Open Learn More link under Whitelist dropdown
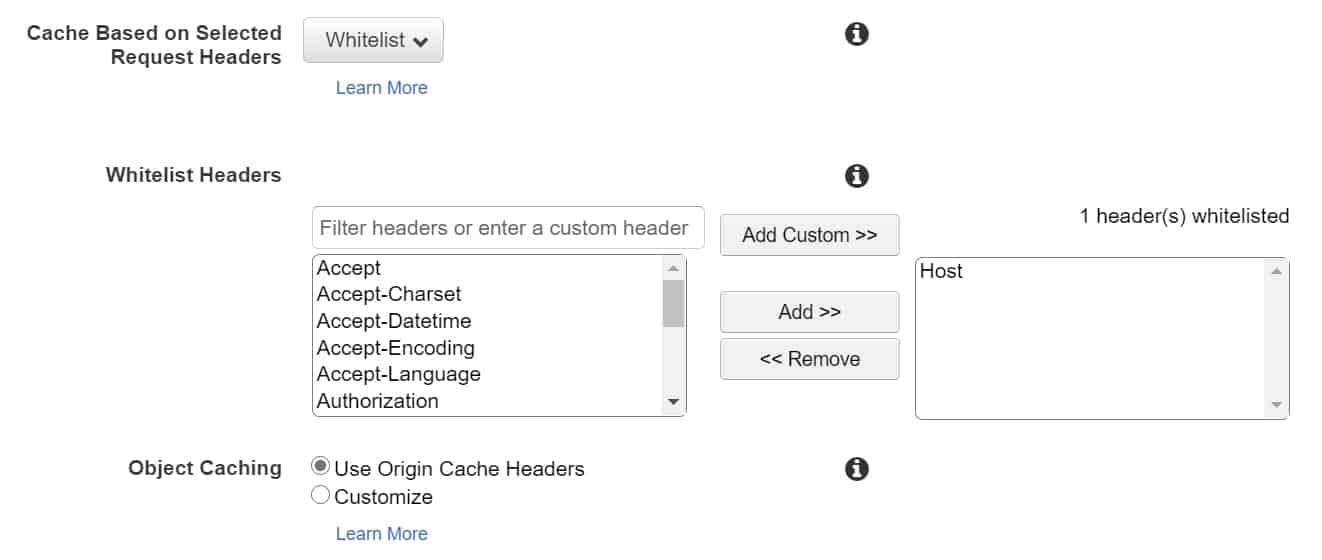This screenshot has width=1322, height=560. pos(381,88)
